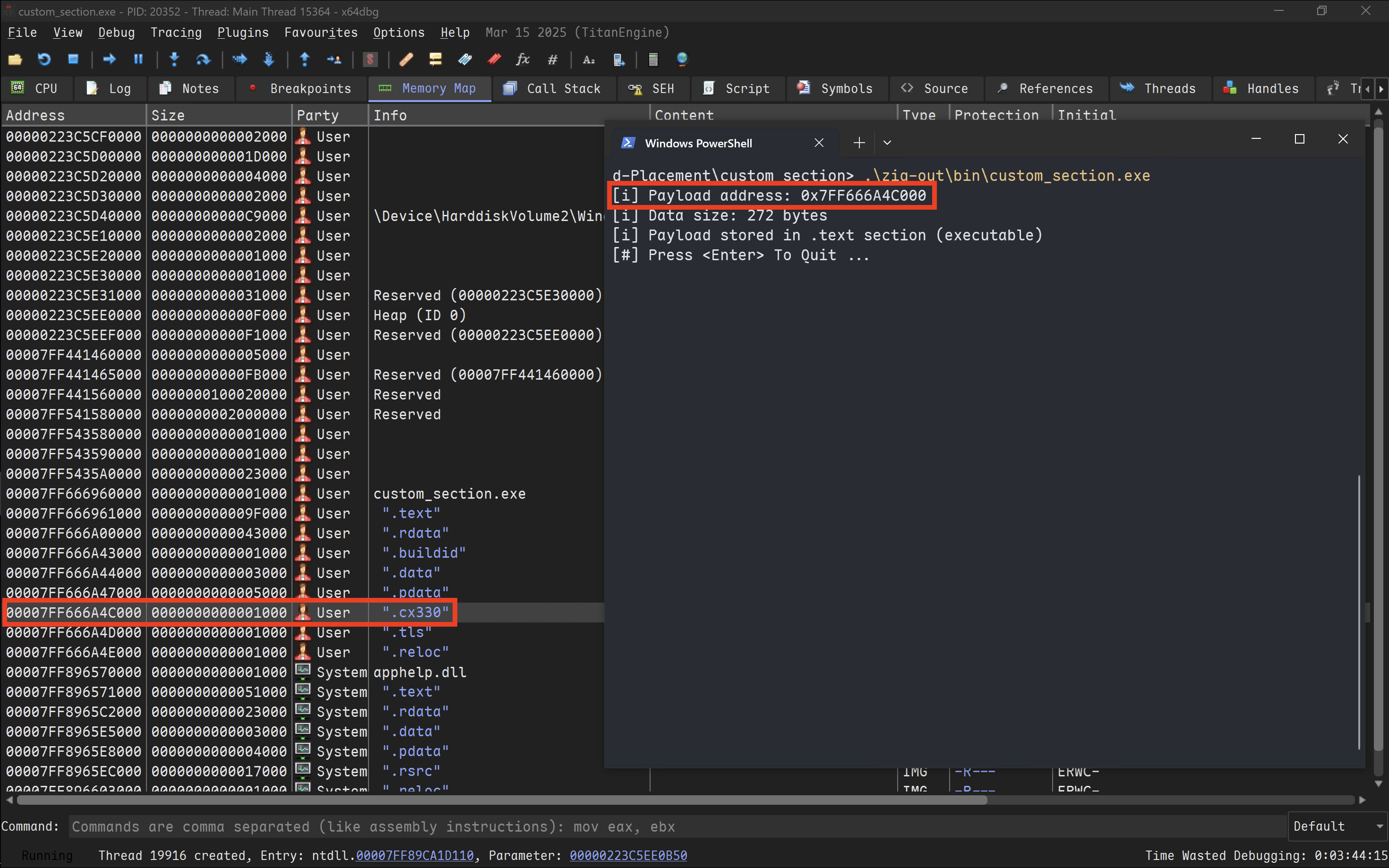This screenshot has height=868, width=1389.
Task: Open the View menu
Action: (x=68, y=33)
